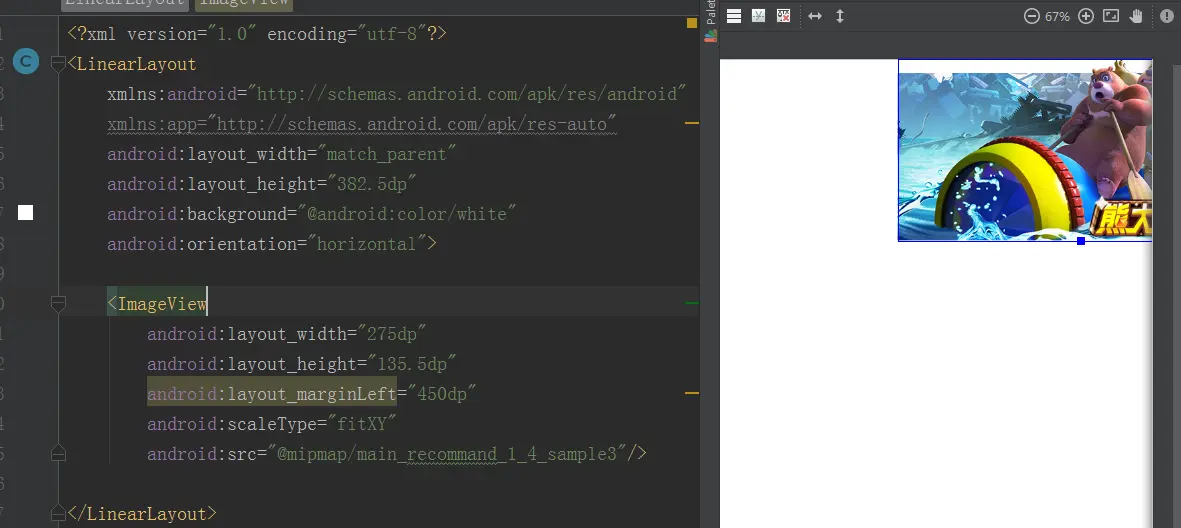
Task: Click the <ImageView opening tag text
Action: click(x=157, y=304)
